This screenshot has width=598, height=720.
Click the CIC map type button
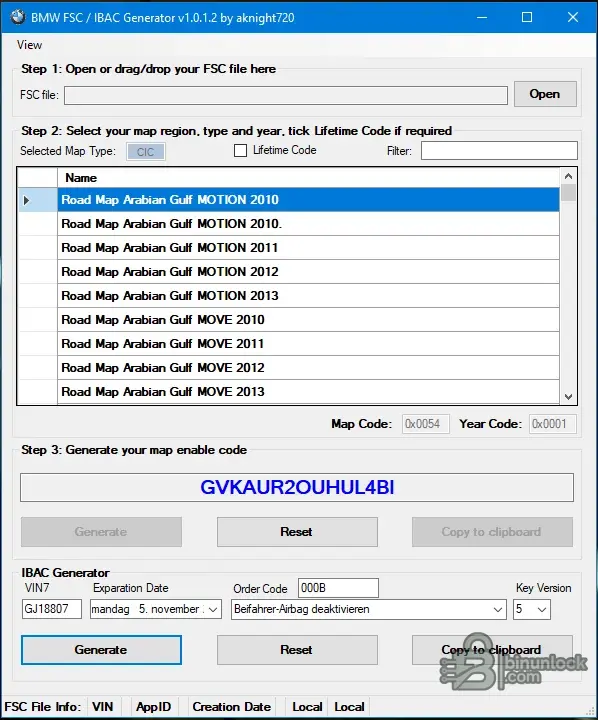(146, 152)
